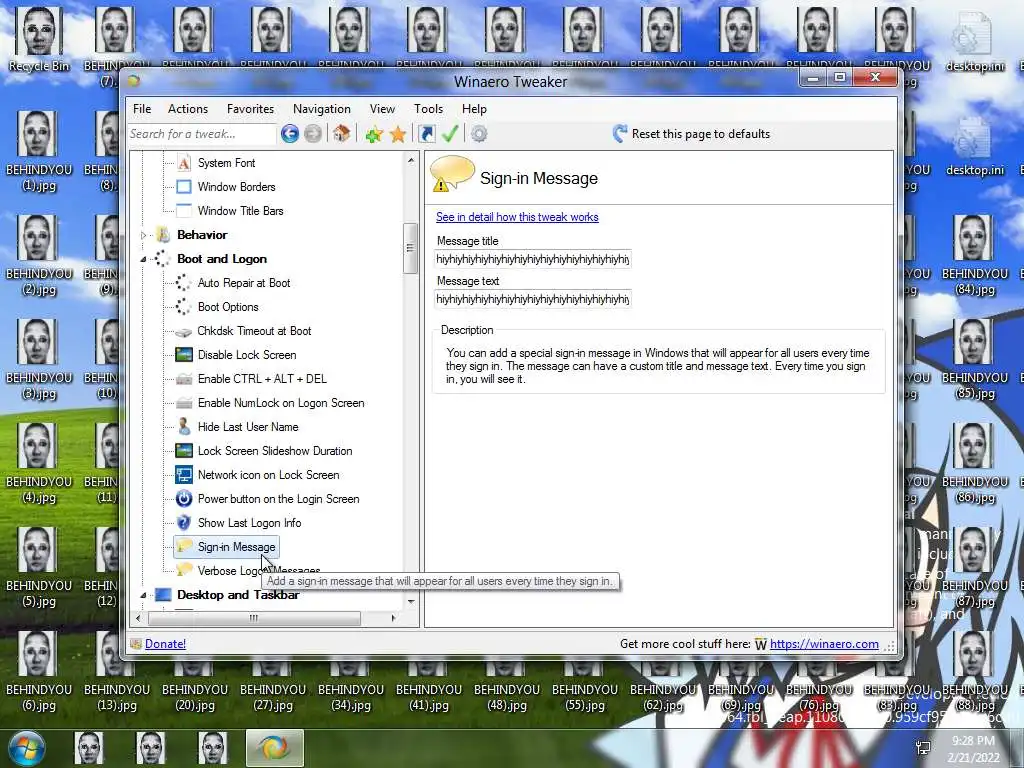The width and height of the screenshot is (1024, 768).
Task: Click the export shortcut arrow toolbar icon
Action: tap(426, 134)
